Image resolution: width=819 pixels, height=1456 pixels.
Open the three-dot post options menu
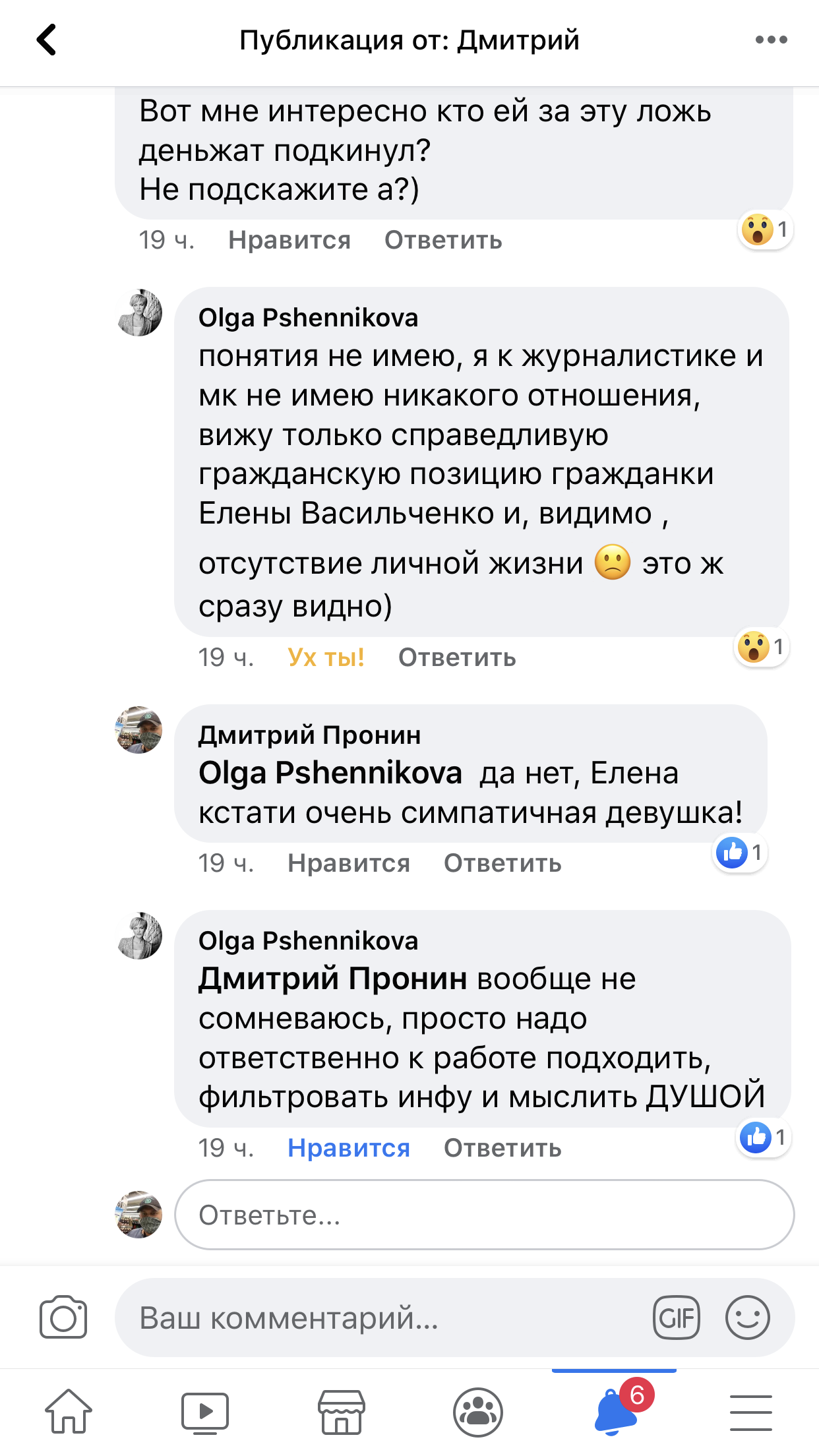[771, 40]
